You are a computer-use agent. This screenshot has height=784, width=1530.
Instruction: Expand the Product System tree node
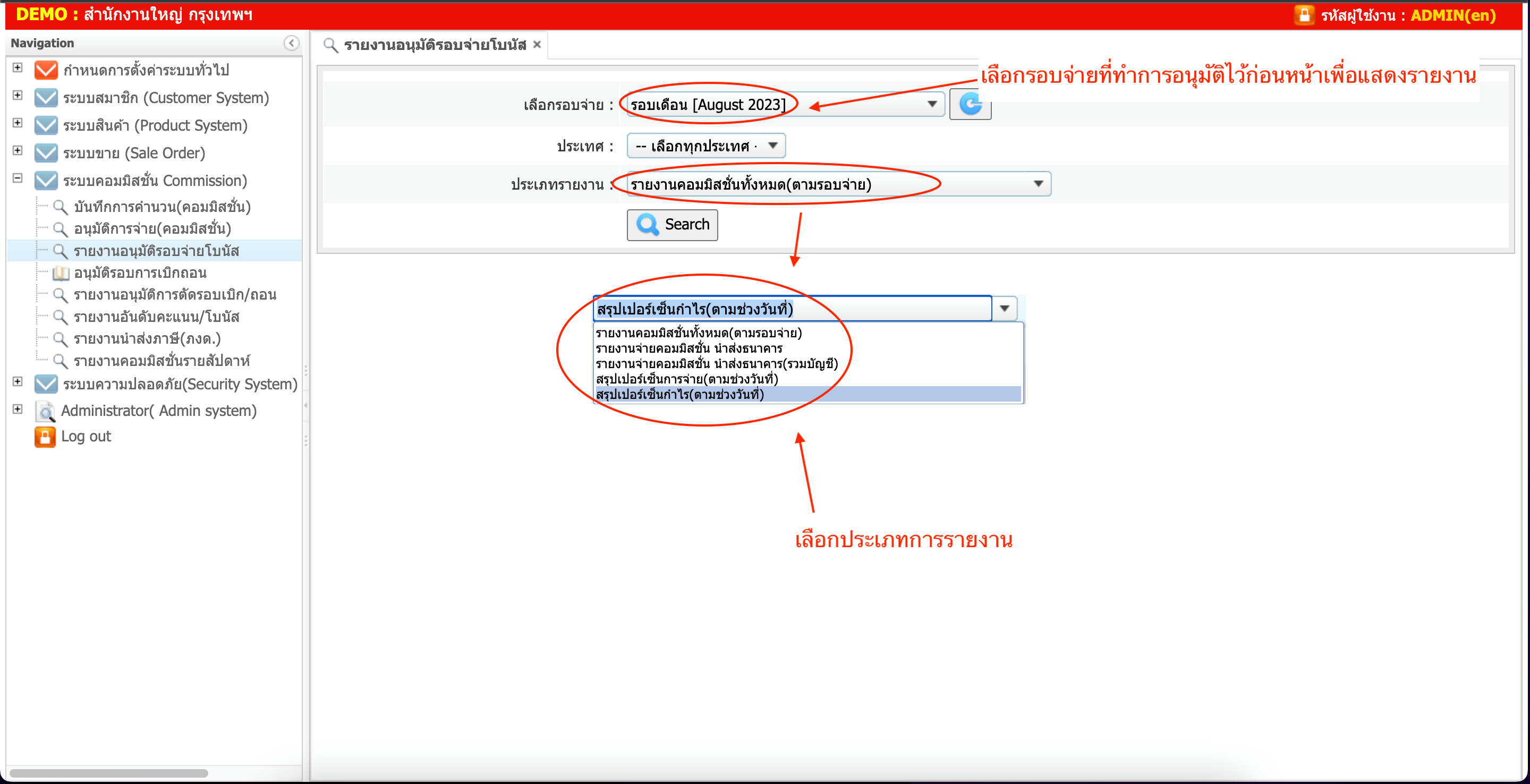point(17,123)
